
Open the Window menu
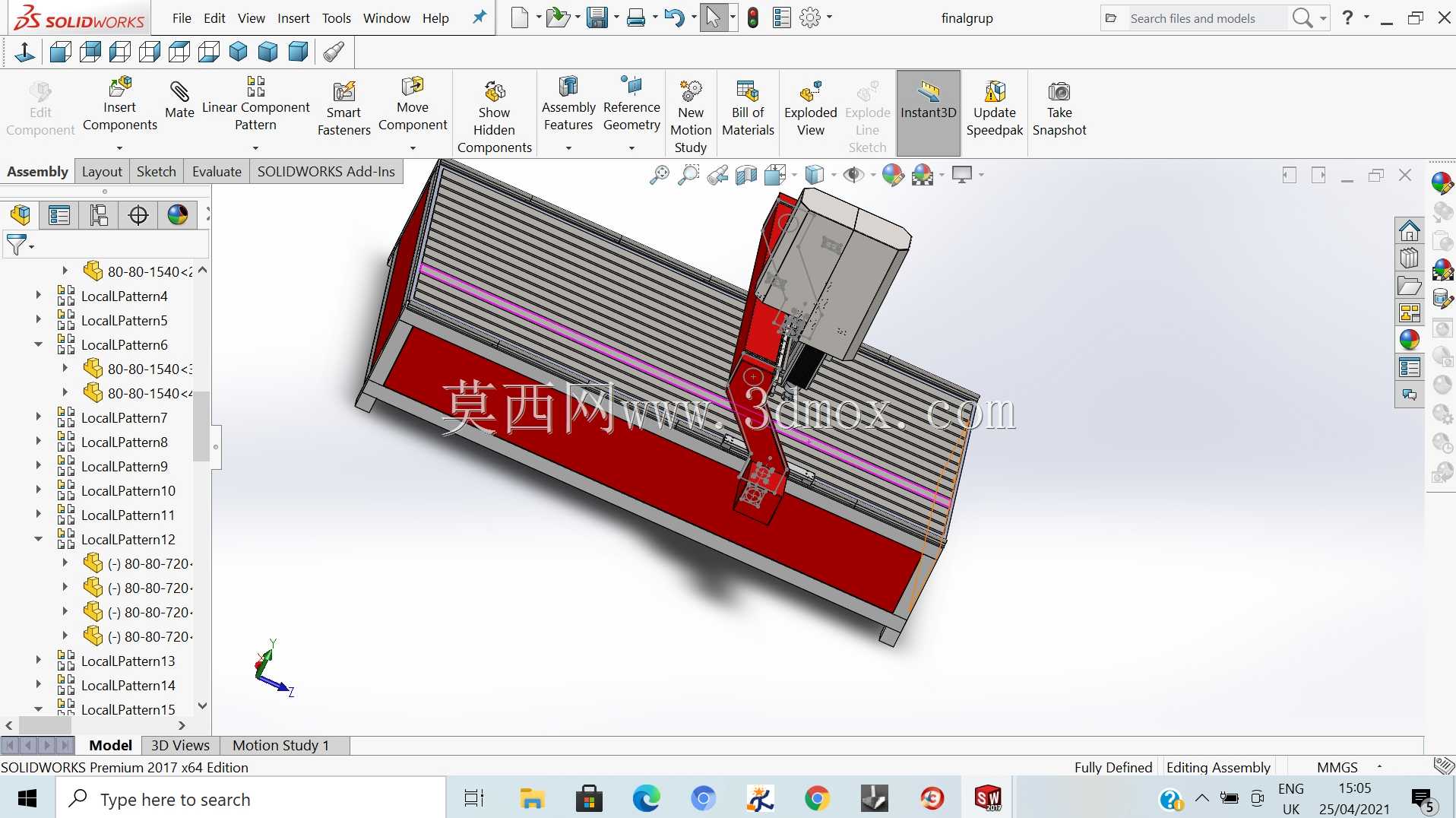[386, 18]
